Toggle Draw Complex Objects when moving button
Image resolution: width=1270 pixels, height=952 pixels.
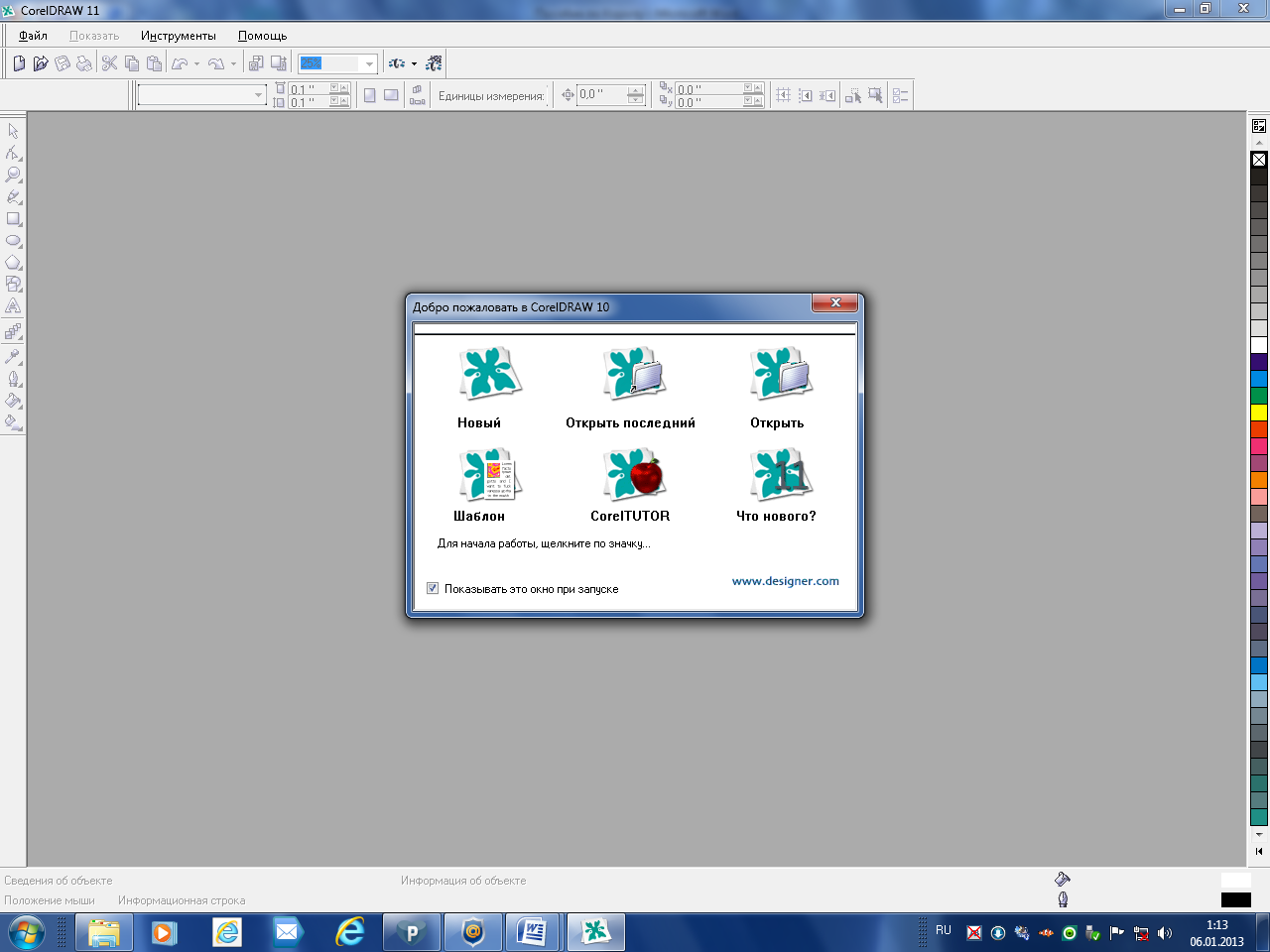[x=853, y=95]
